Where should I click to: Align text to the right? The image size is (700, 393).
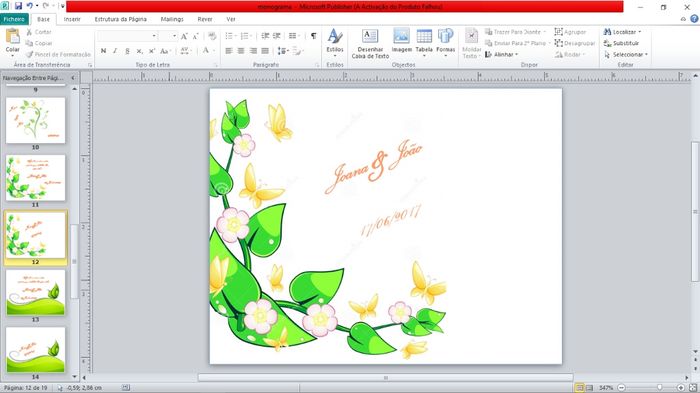(253, 51)
